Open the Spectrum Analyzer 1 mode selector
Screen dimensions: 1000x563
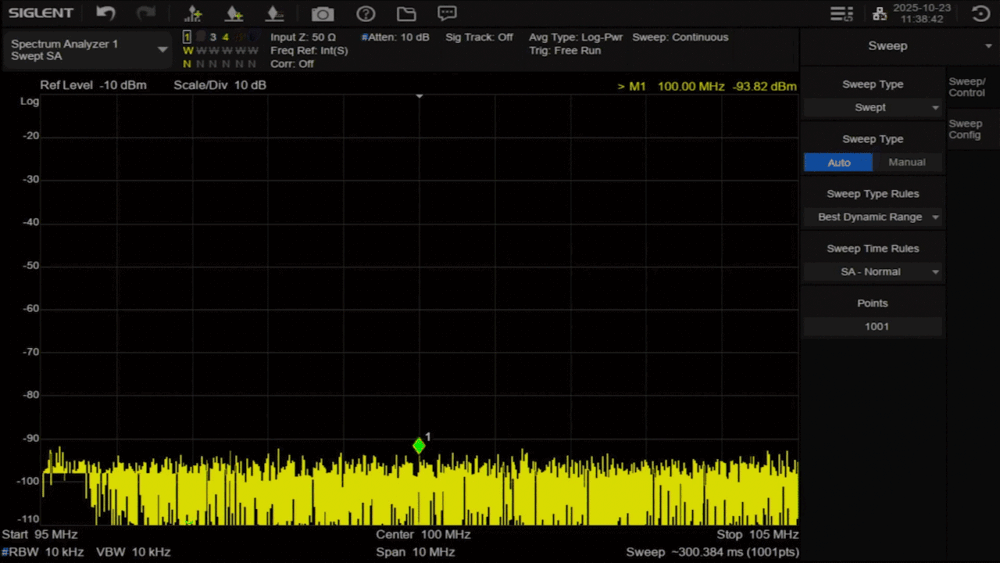pyautogui.click(x=89, y=50)
